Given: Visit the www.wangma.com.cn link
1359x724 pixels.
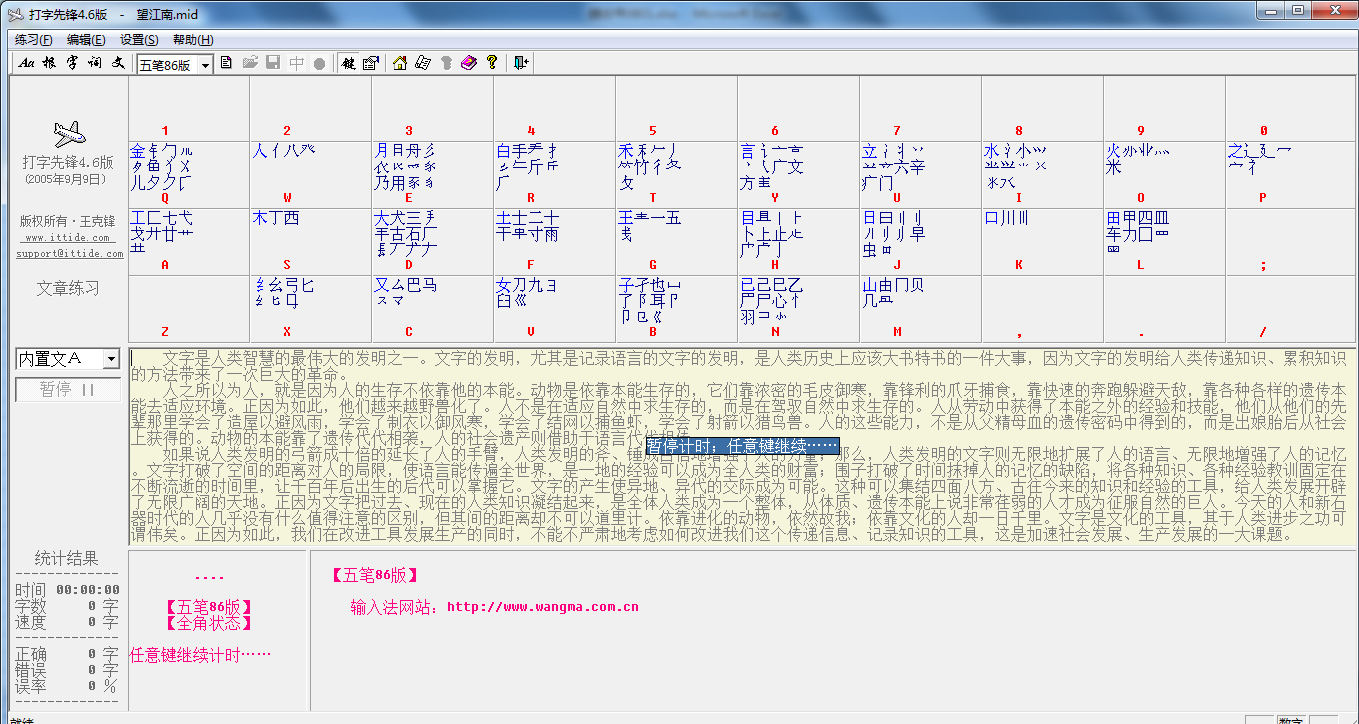Looking at the screenshot, I should [542, 606].
